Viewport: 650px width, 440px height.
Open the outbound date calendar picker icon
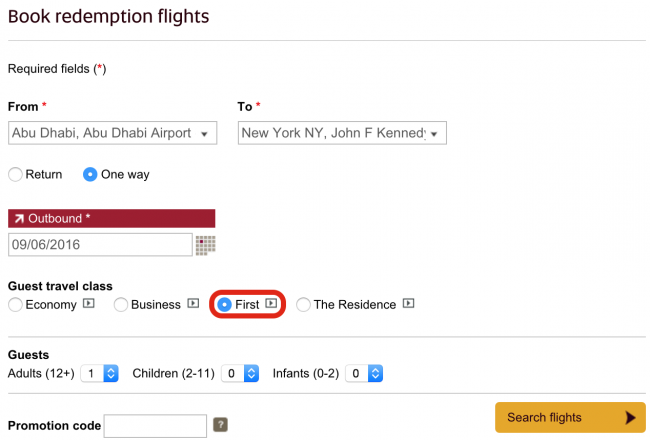(x=205, y=245)
